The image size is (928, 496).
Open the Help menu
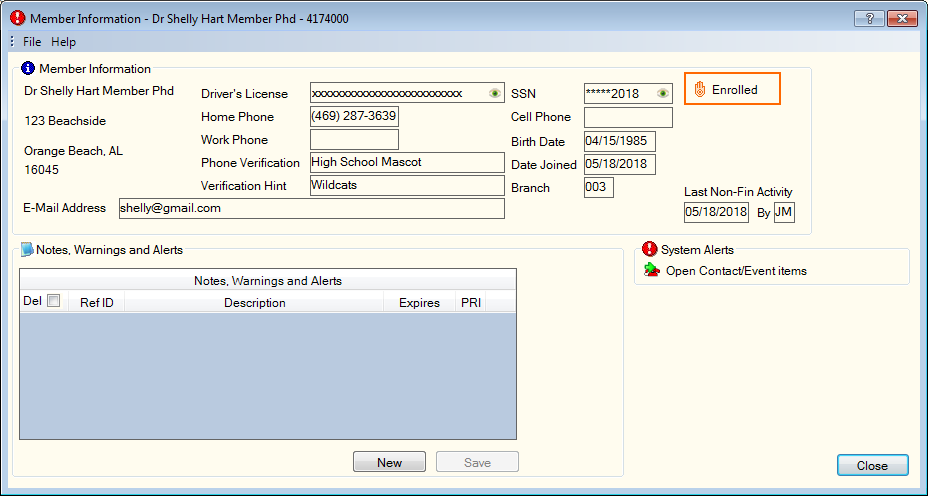tap(63, 42)
